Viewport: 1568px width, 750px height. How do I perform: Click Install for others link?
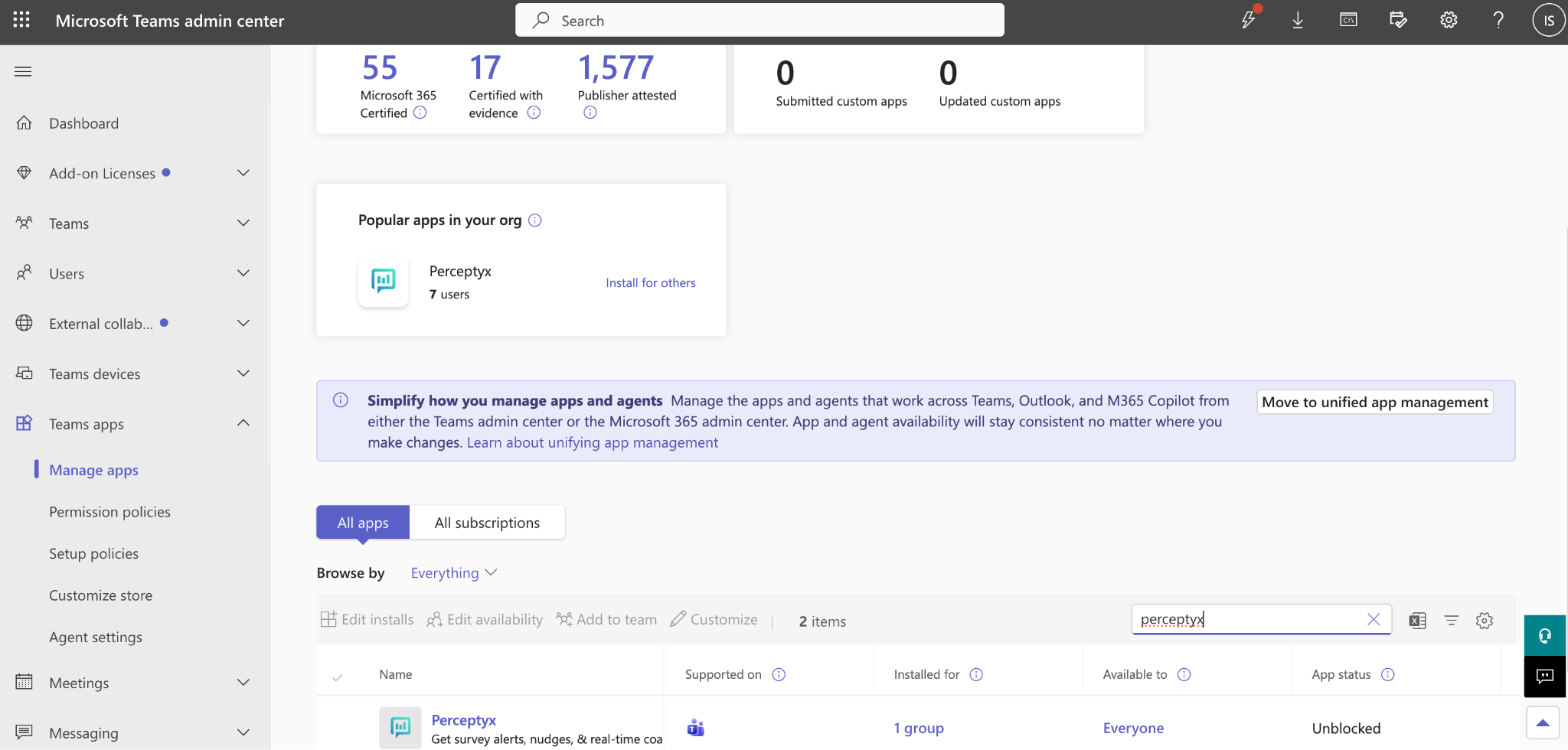coord(651,282)
